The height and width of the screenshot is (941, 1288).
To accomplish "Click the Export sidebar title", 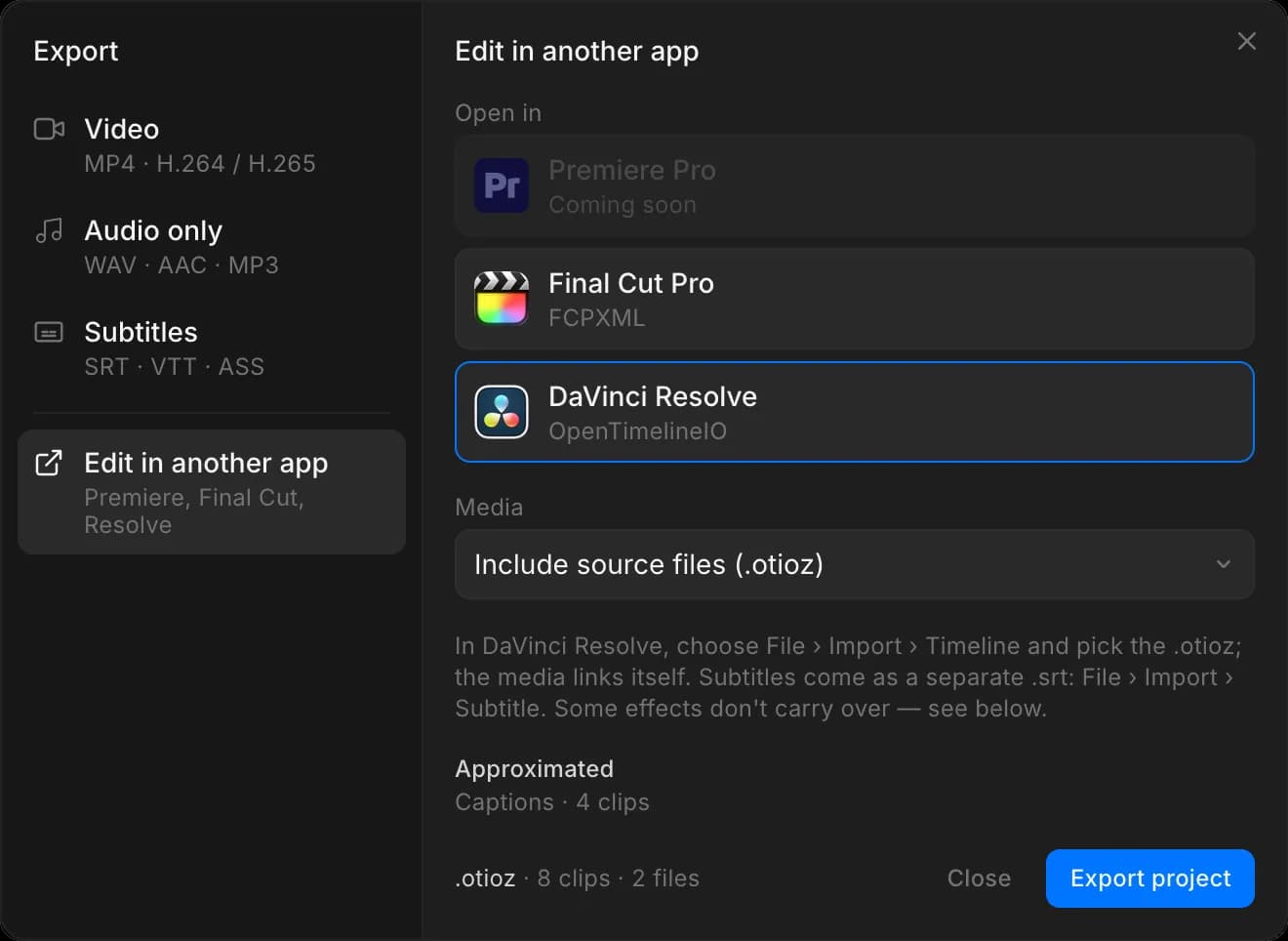I will (x=76, y=51).
